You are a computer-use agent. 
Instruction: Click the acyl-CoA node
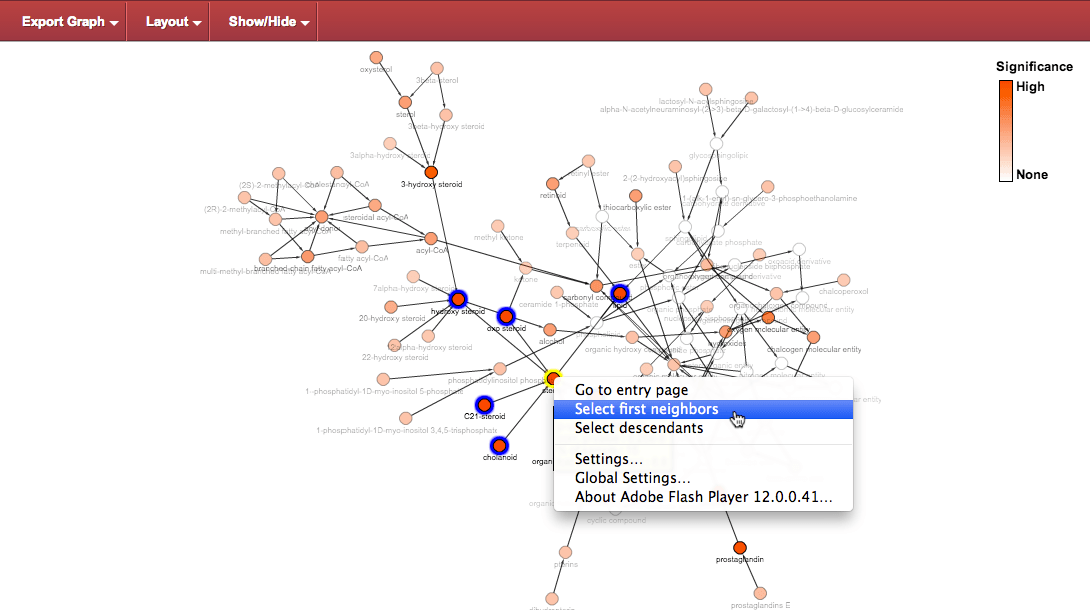[x=432, y=239]
